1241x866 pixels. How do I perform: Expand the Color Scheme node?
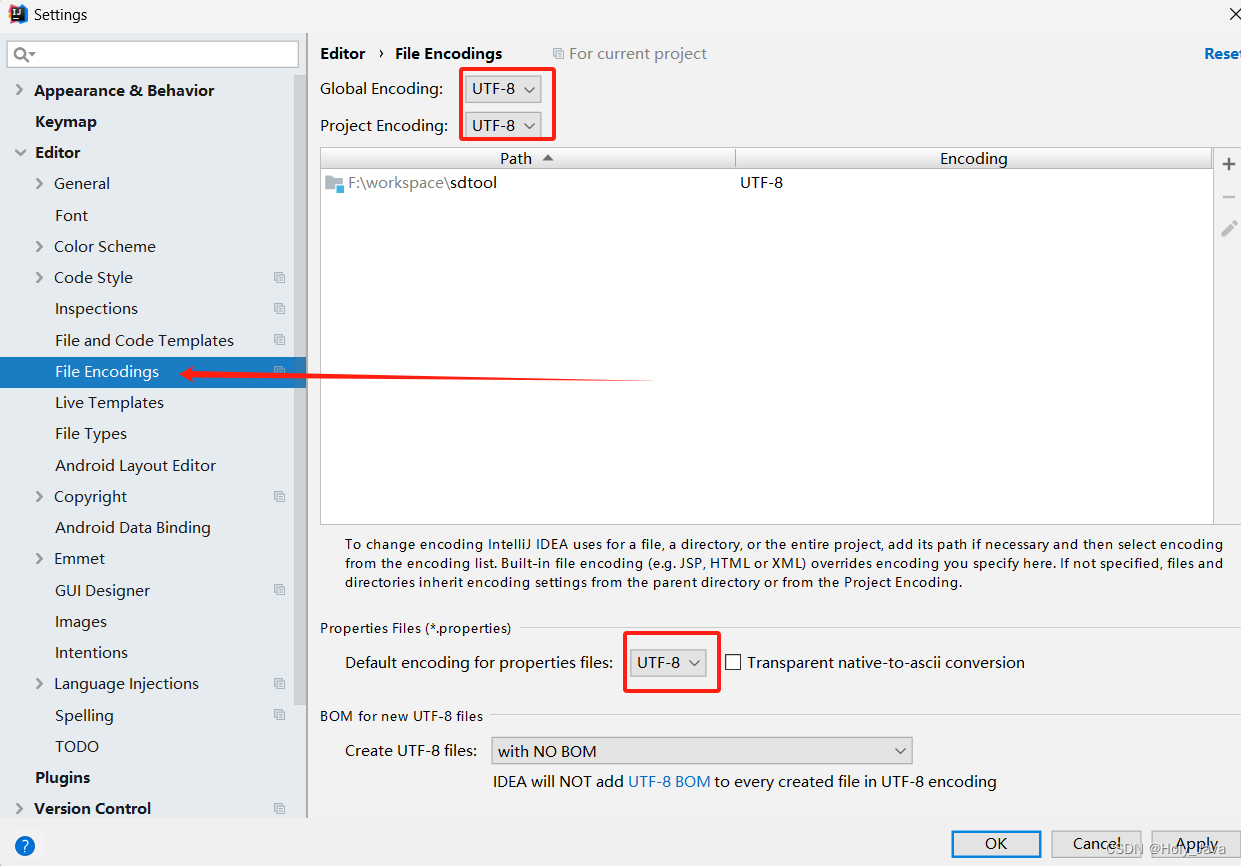click(x=39, y=247)
